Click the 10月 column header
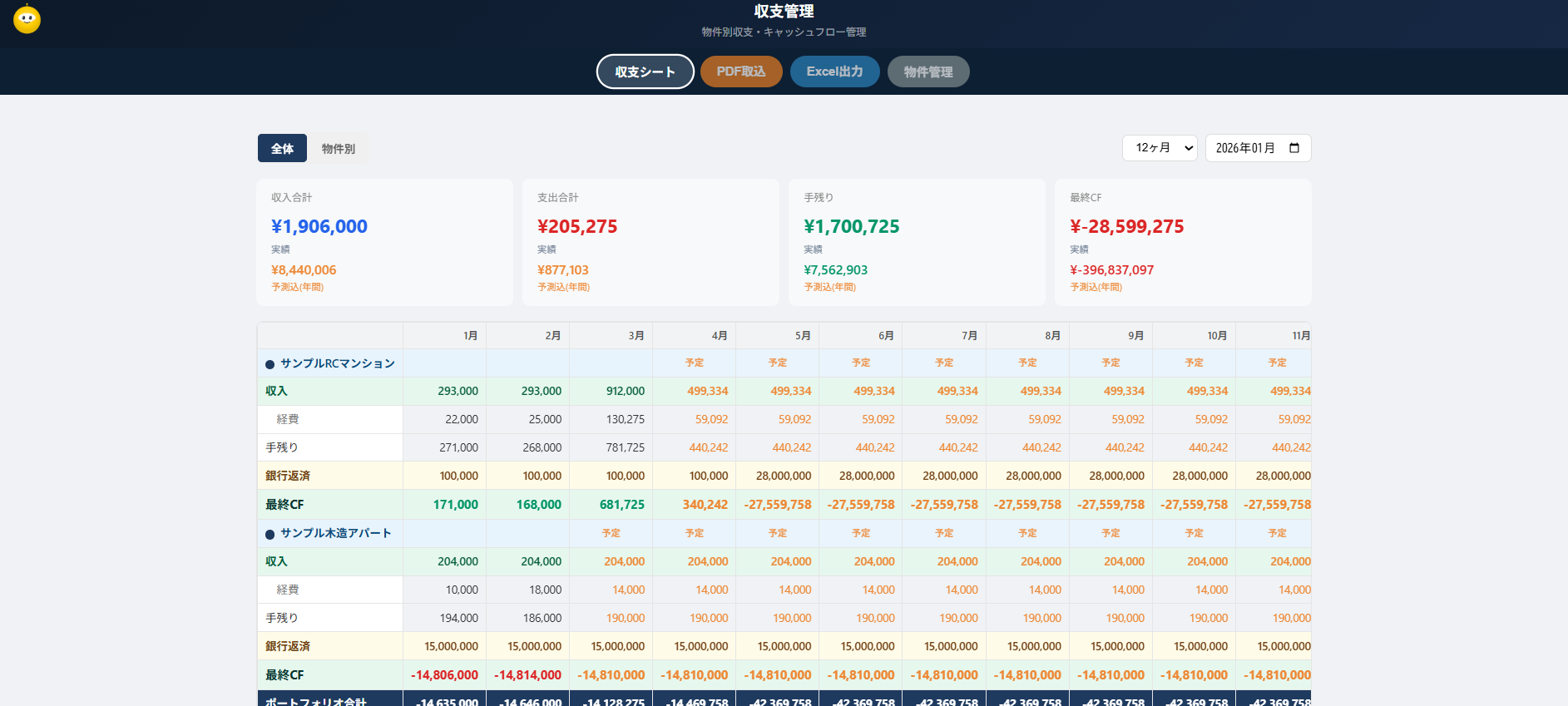 click(x=1194, y=335)
